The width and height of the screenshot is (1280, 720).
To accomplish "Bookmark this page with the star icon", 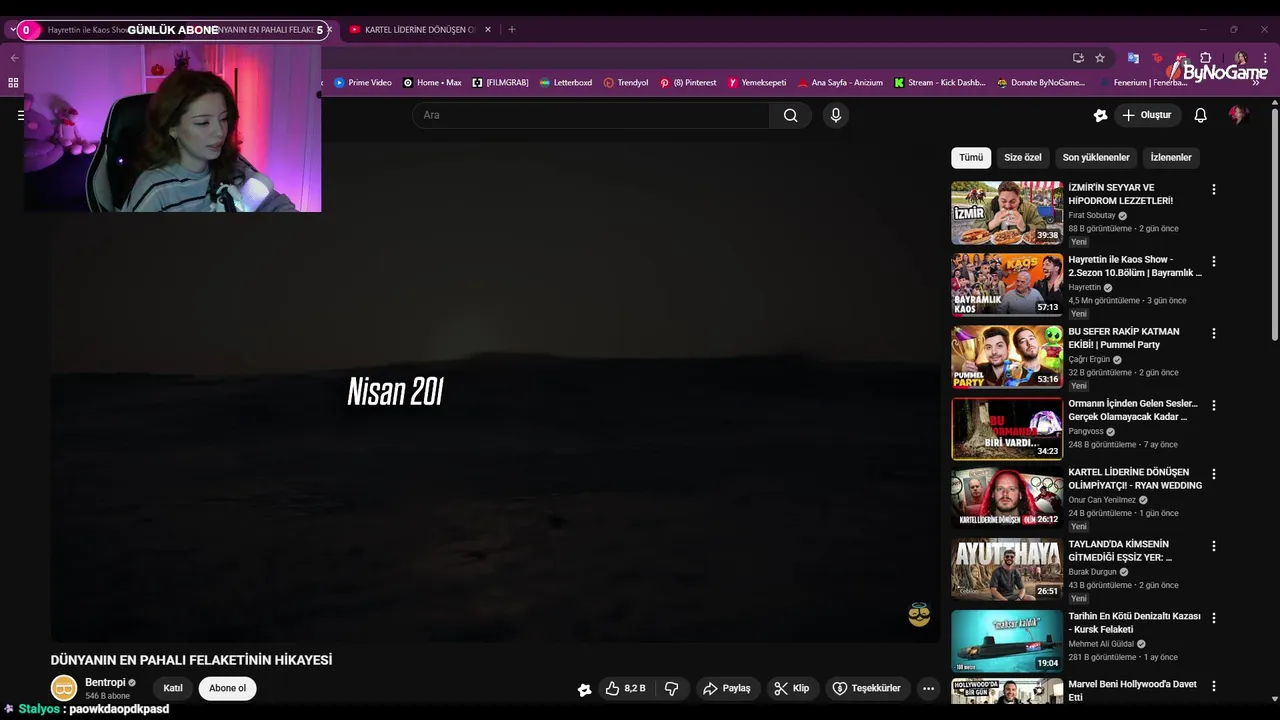I will (x=1100, y=58).
